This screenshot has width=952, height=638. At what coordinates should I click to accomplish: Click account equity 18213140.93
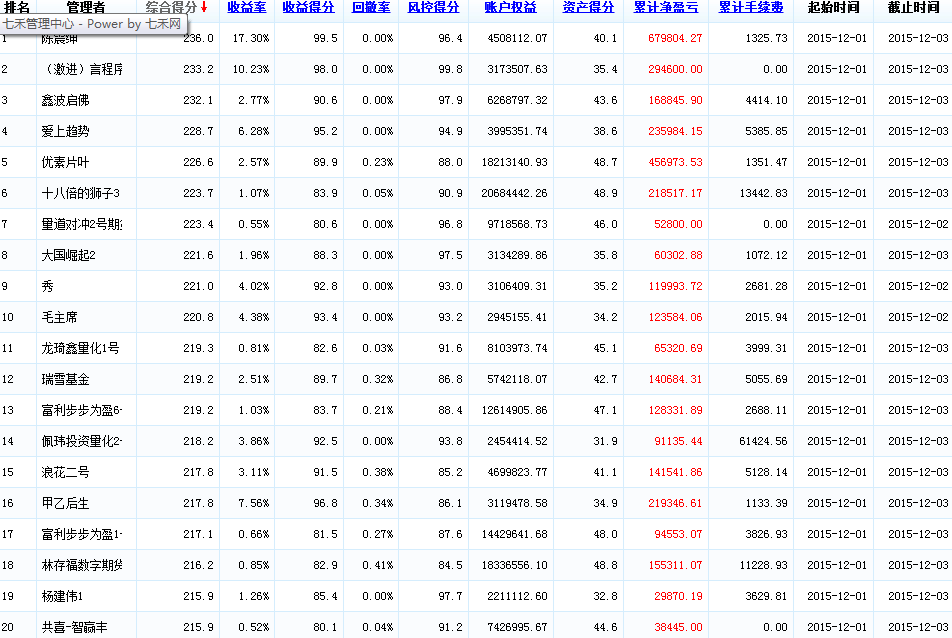click(x=514, y=162)
